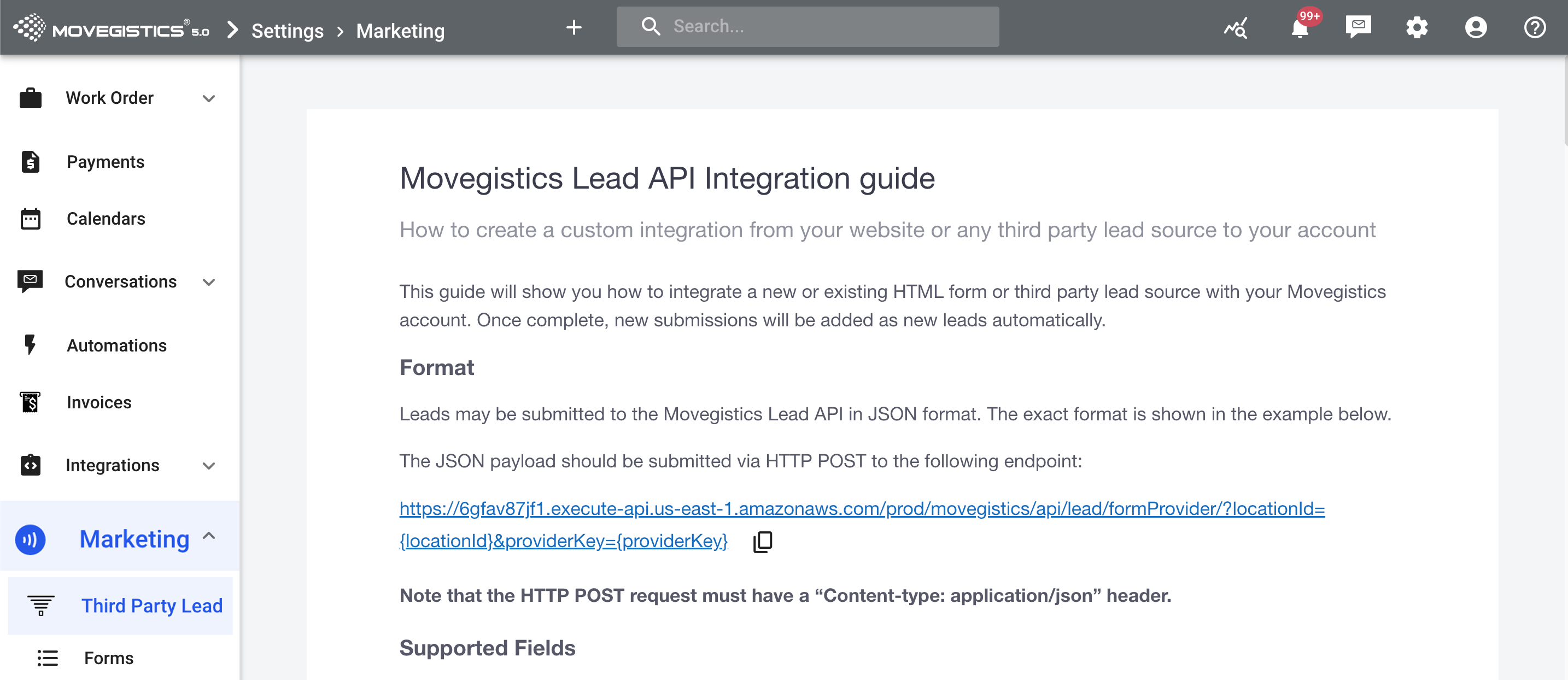
Task: Expand the Integrations sidebar section
Action: [209, 466]
